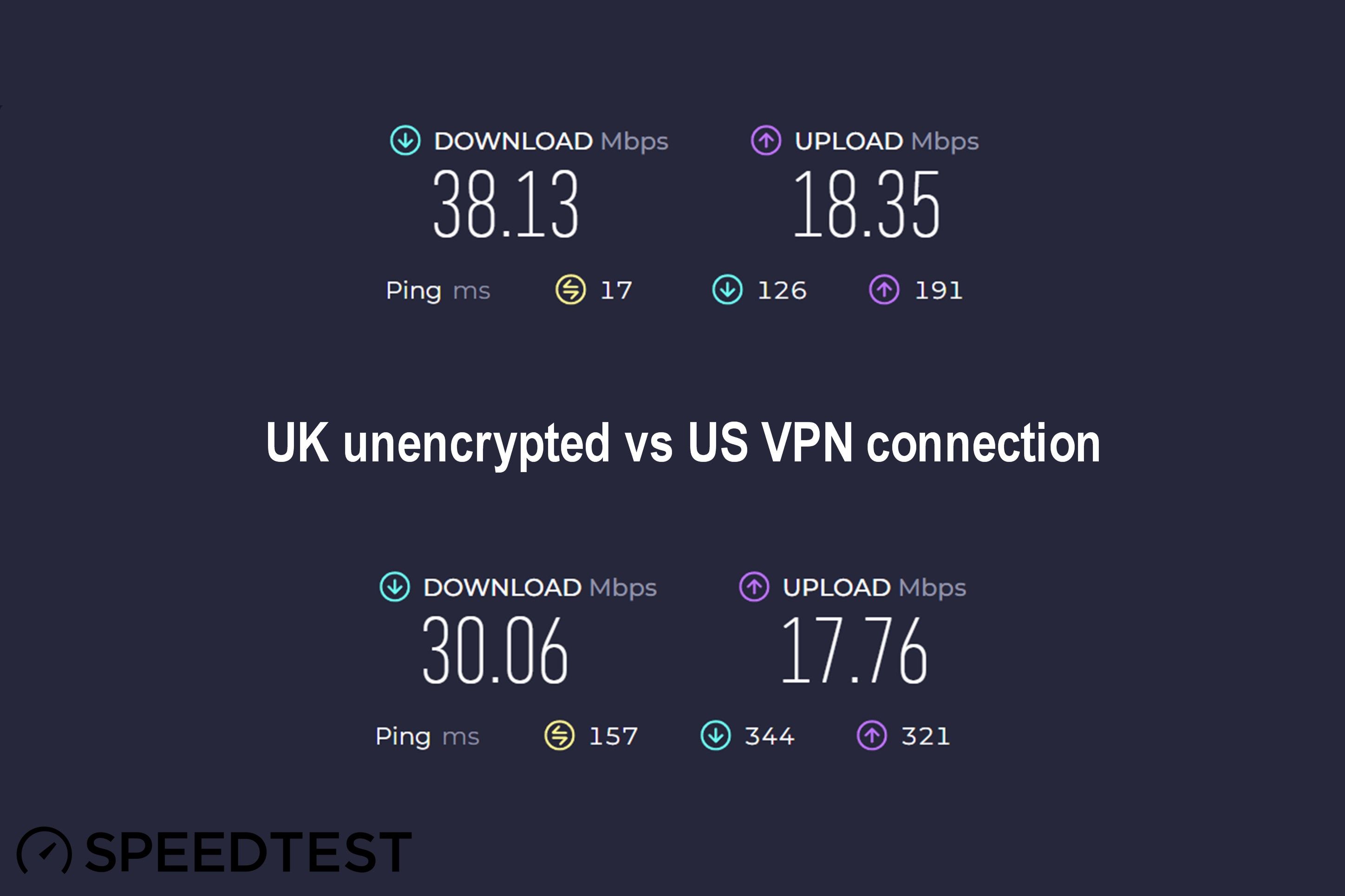Select the 18.35 upload speed result
The image size is (1345, 896).
coord(867,204)
